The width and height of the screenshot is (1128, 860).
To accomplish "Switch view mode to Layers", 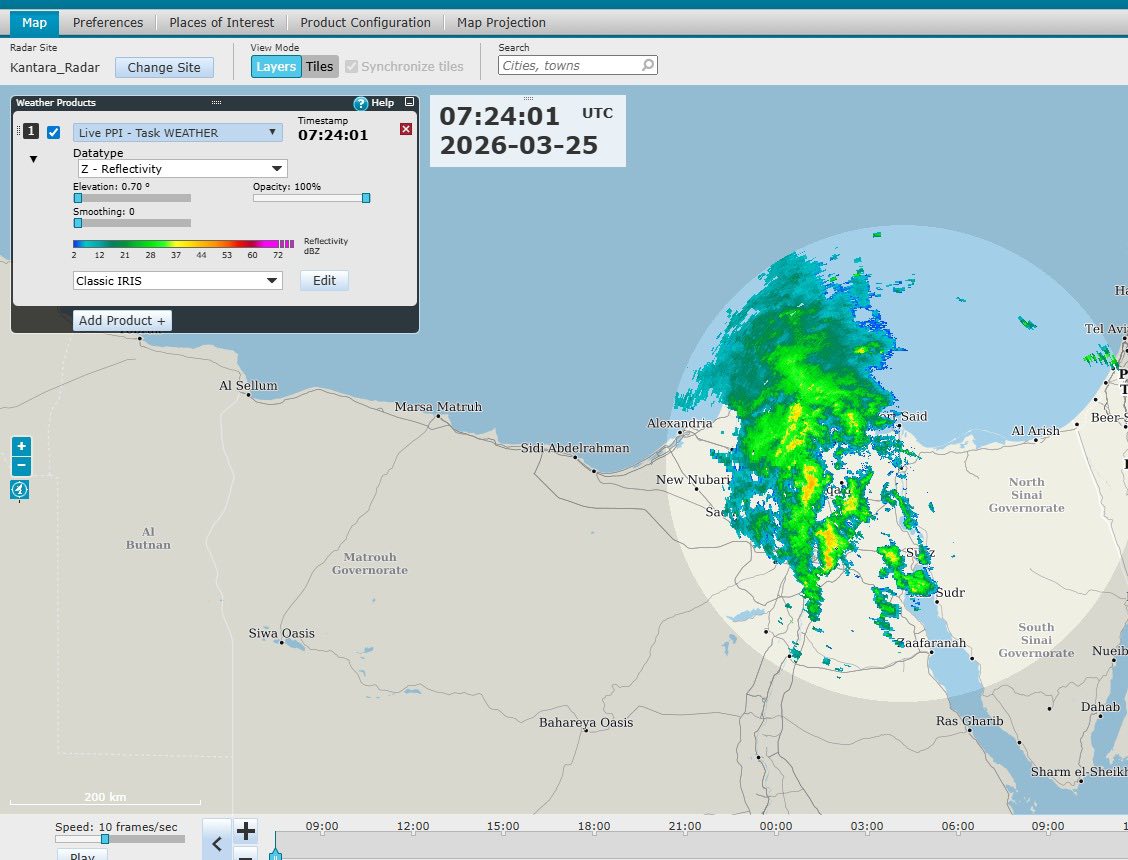I will coord(276,66).
